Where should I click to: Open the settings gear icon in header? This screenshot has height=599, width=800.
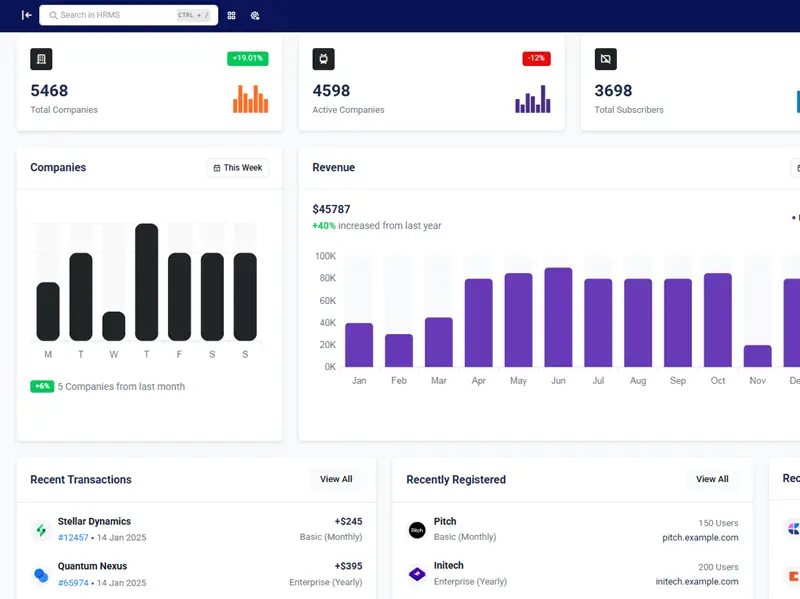pyautogui.click(x=255, y=15)
